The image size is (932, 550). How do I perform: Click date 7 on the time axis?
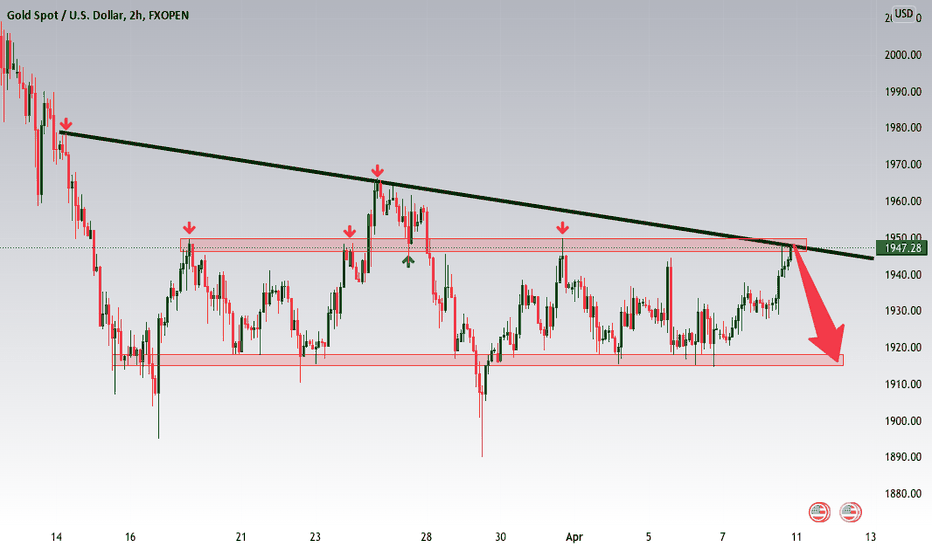click(723, 538)
